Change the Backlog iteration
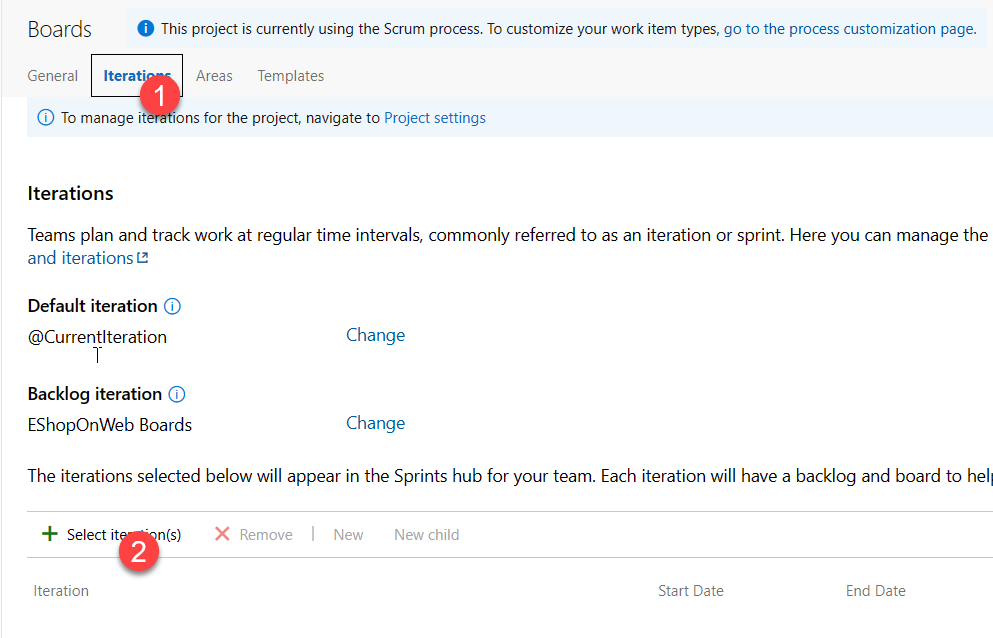The height and width of the screenshot is (638, 993). tap(375, 423)
